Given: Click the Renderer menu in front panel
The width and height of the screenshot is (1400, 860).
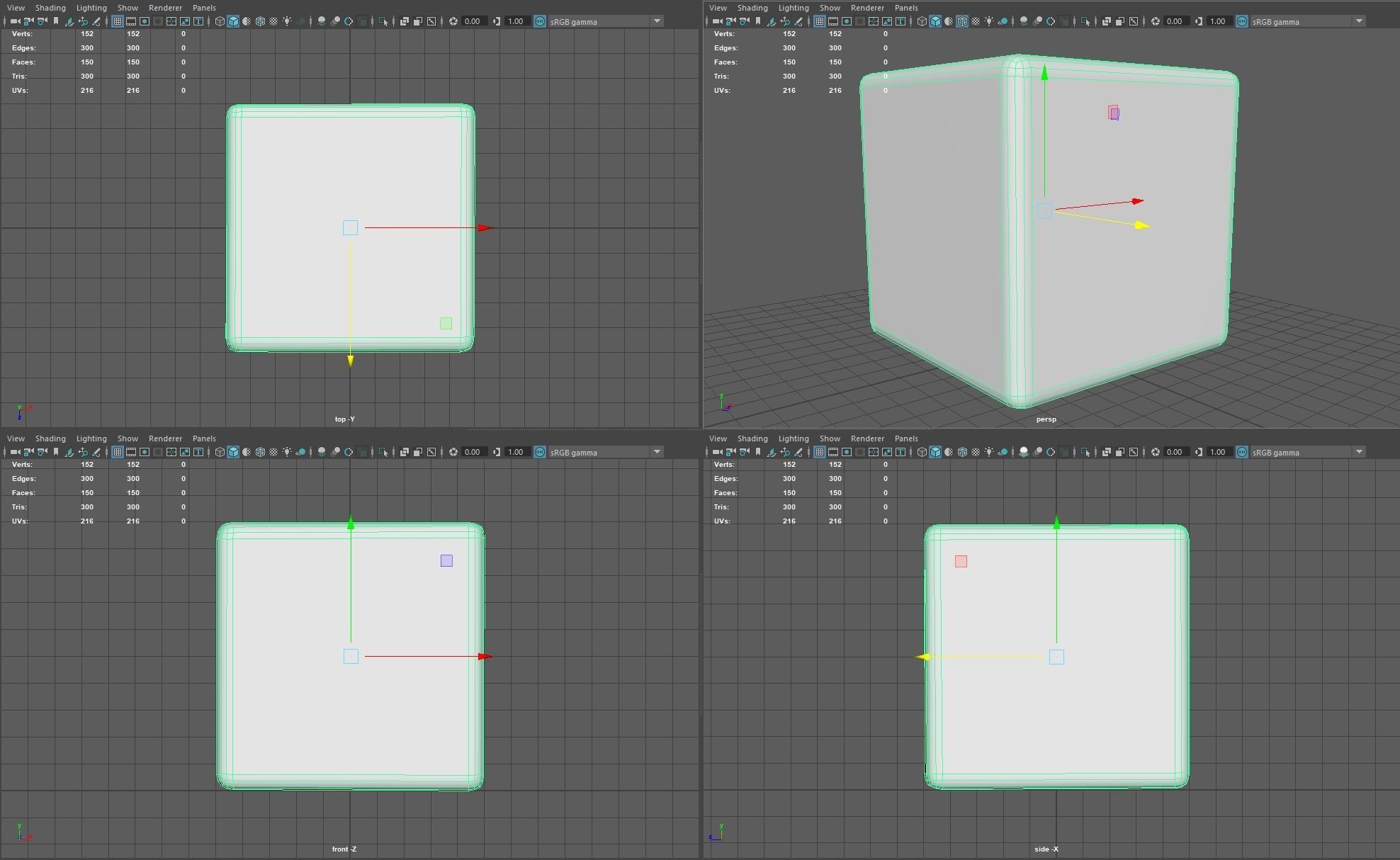Looking at the screenshot, I should [x=165, y=439].
